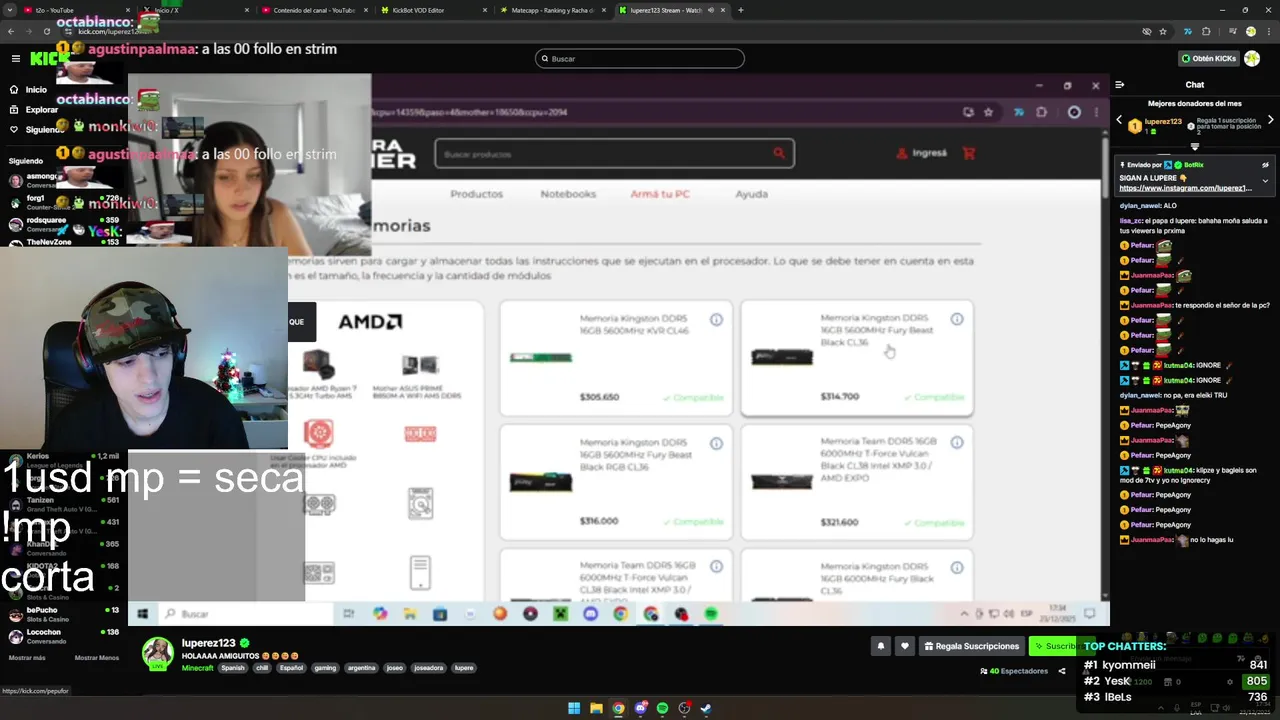Select the 'gaming' stream tag

325,668
